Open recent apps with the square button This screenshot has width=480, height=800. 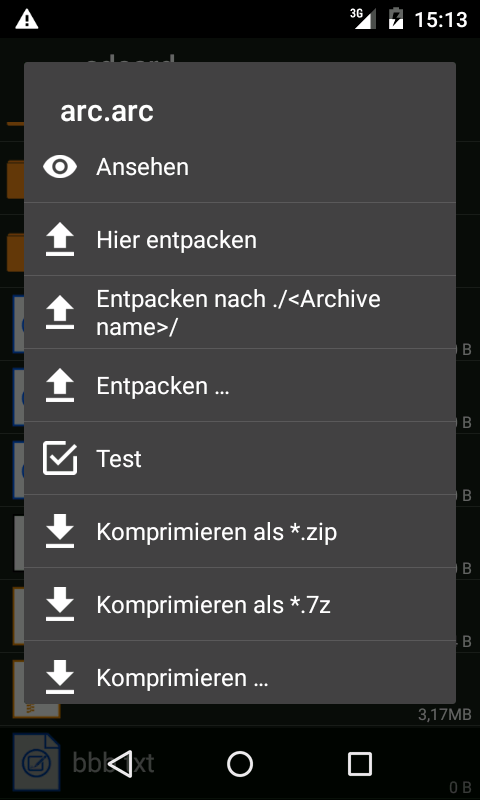pos(360,764)
